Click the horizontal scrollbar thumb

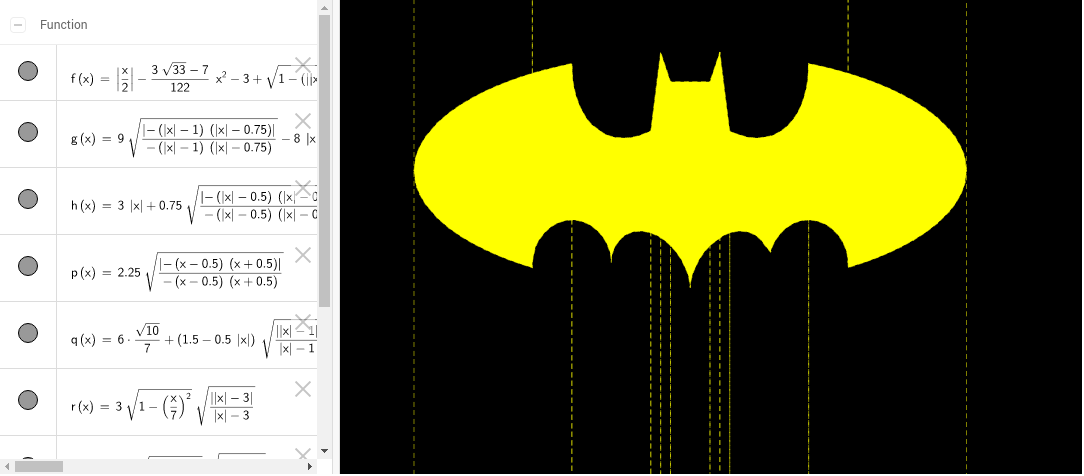tap(39, 466)
